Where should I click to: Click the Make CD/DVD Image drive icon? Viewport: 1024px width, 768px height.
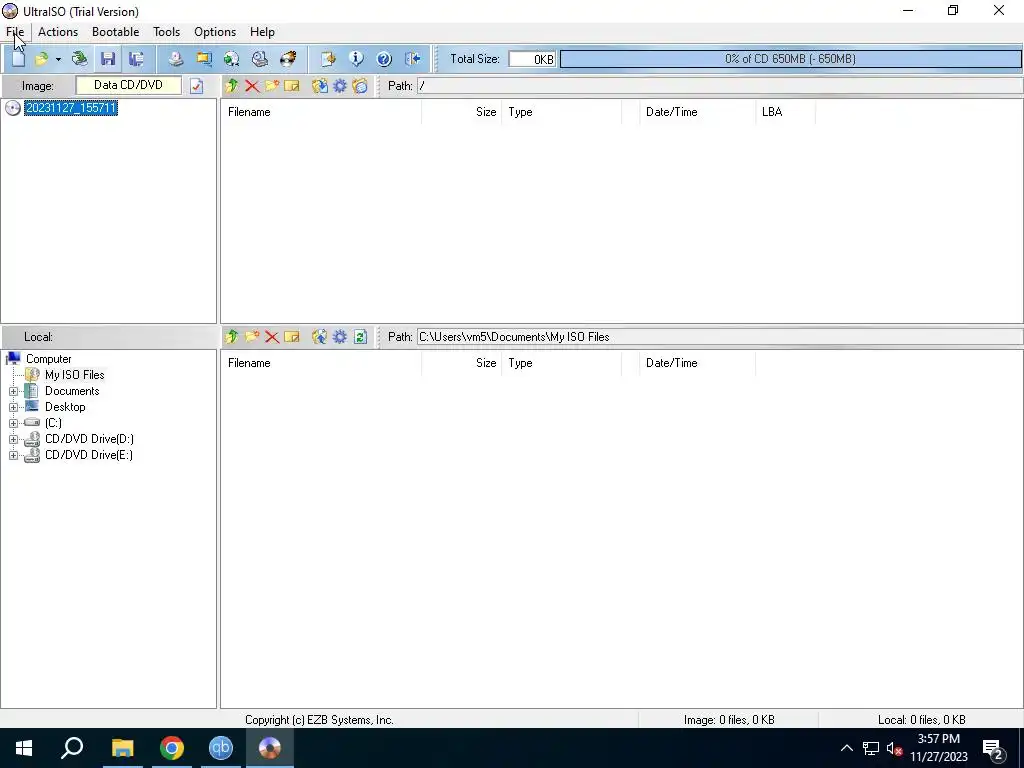click(176, 59)
